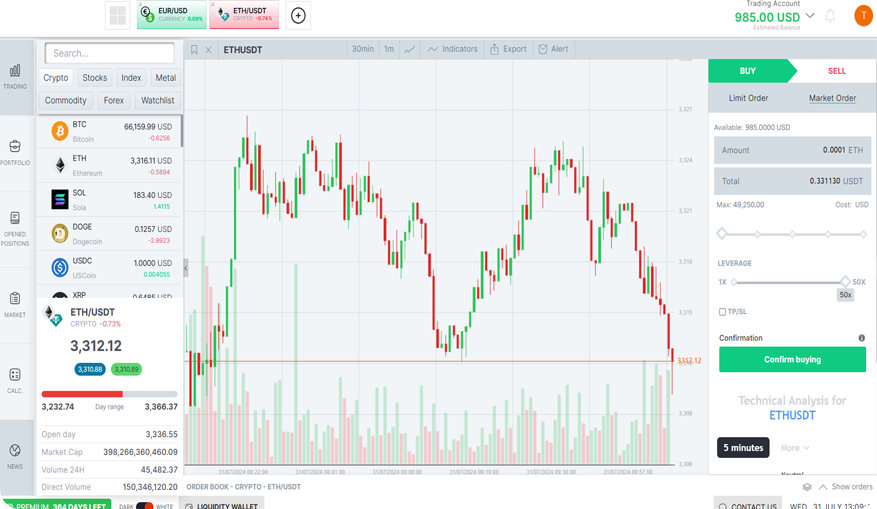The width and height of the screenshot is (877, 509).
Task: Expand the trading account balance dropdown
Action: (810, 16)
